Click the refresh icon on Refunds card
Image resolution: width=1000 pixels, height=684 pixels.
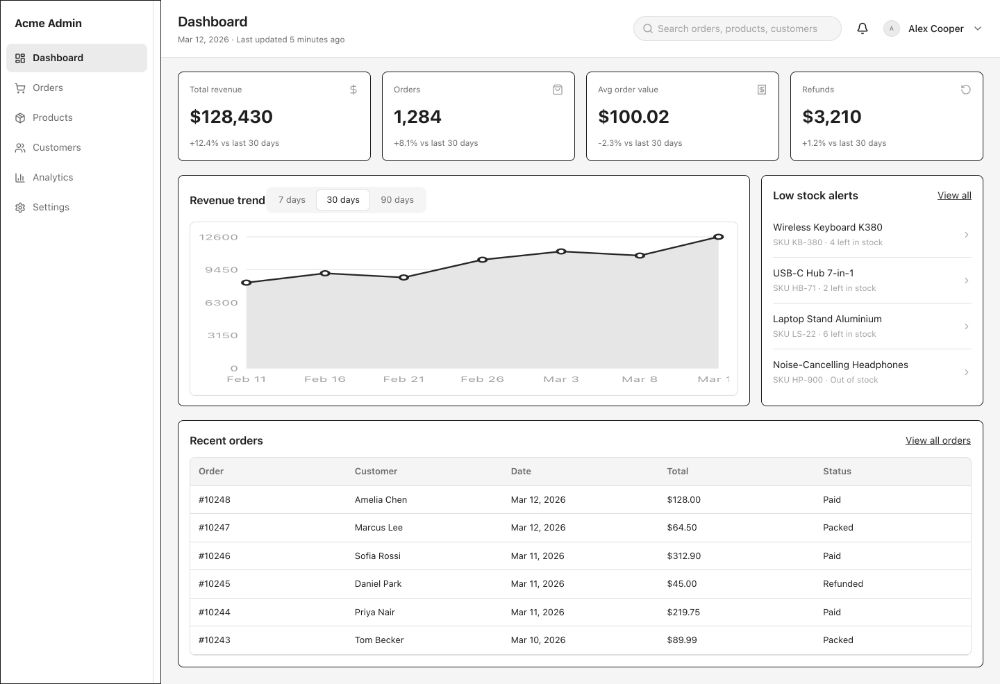(x=966, y=90)
